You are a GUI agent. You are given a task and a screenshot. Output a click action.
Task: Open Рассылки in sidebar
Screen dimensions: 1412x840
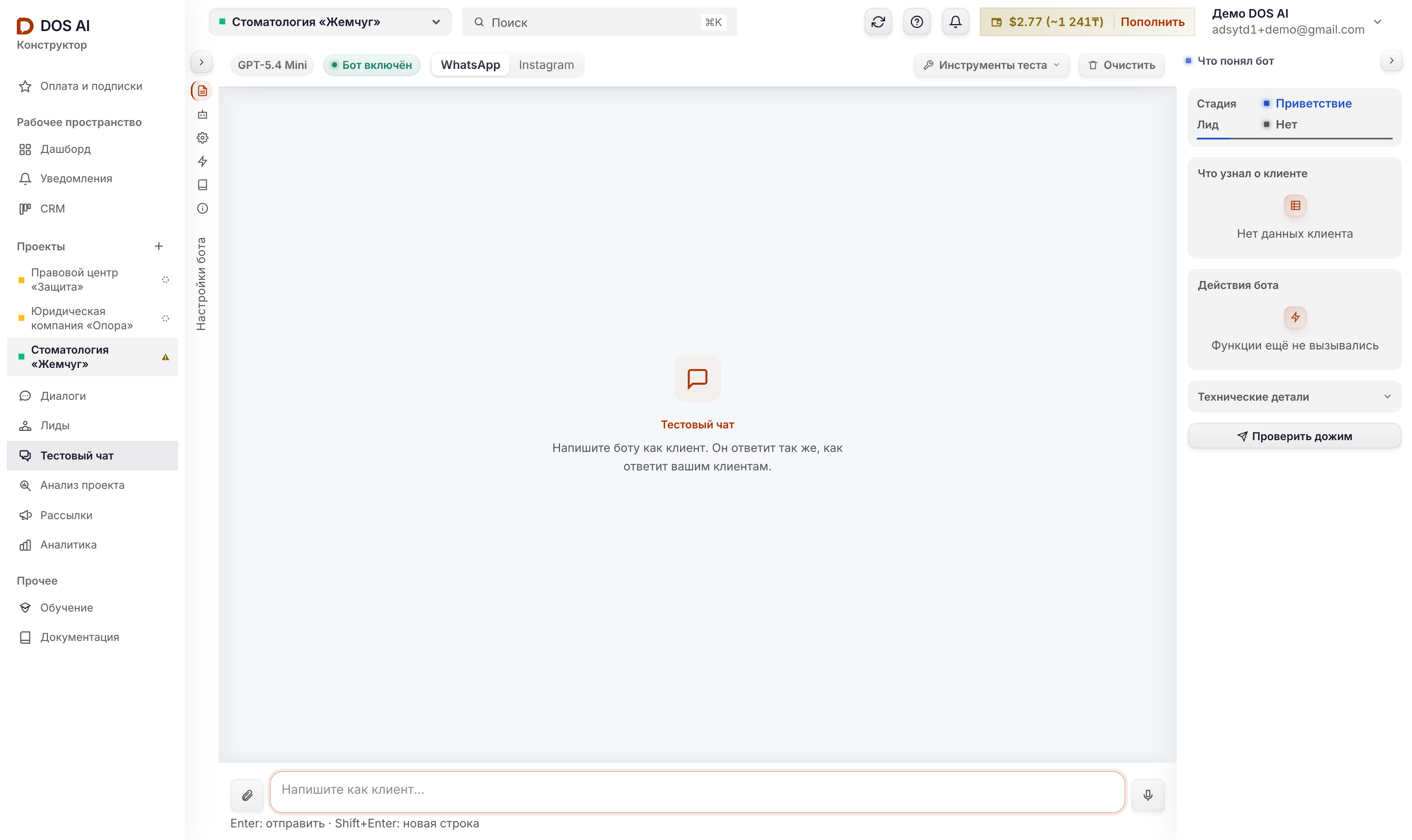pos(92,515)
